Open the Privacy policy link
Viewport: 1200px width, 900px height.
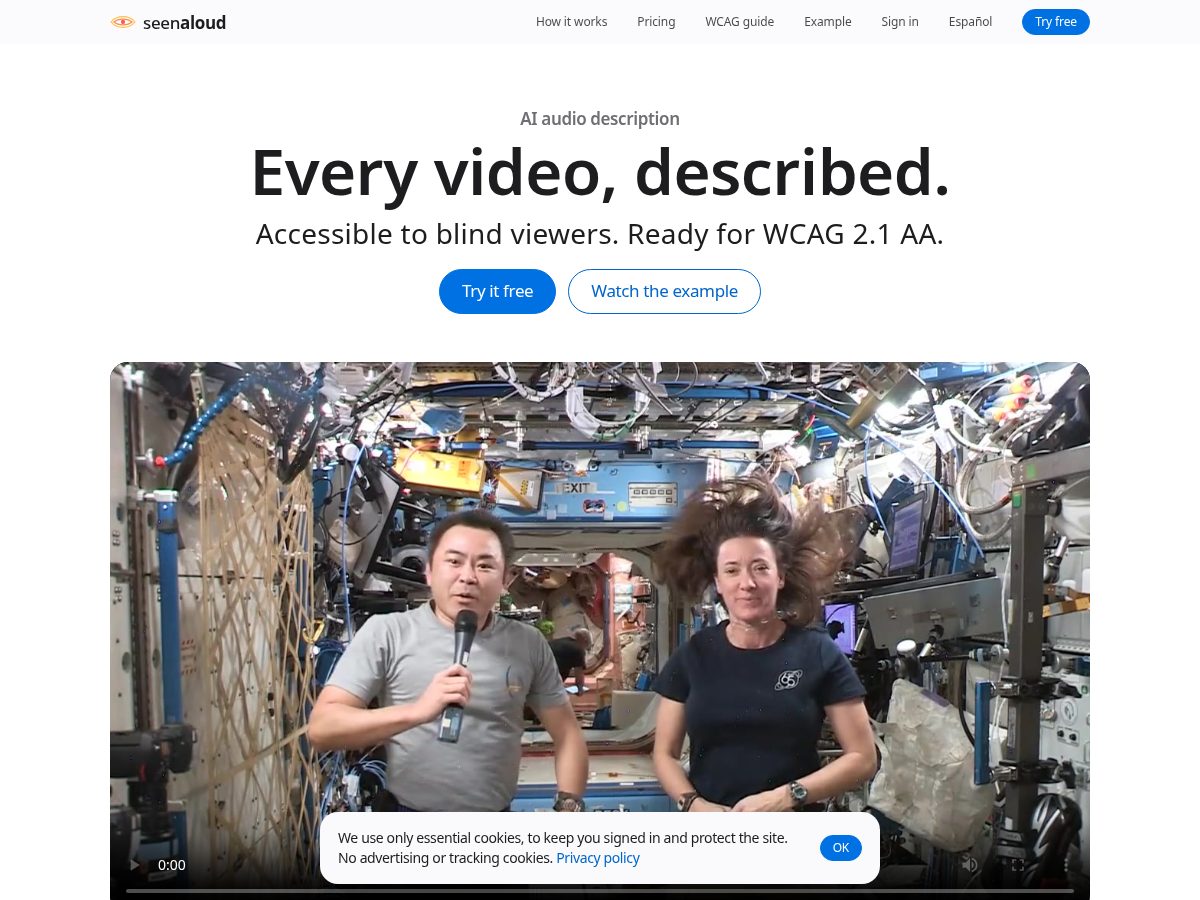coord(598,858)
